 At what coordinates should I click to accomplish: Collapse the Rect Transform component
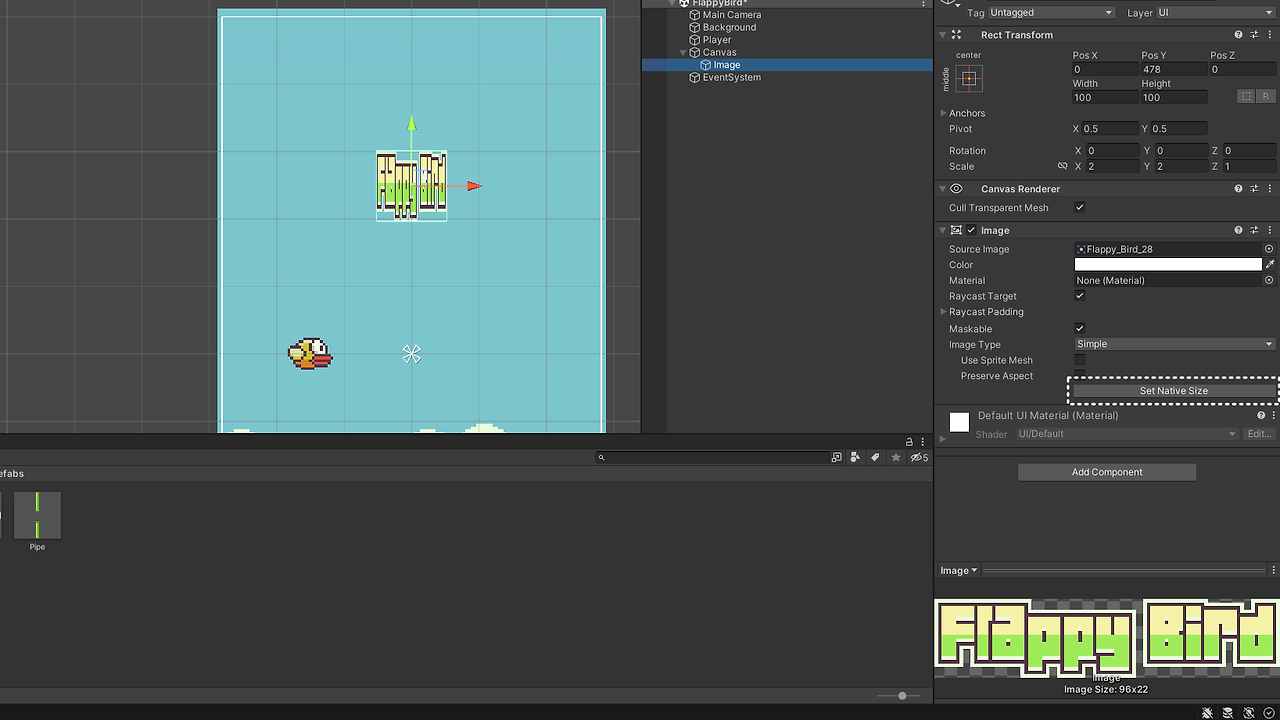942,35
